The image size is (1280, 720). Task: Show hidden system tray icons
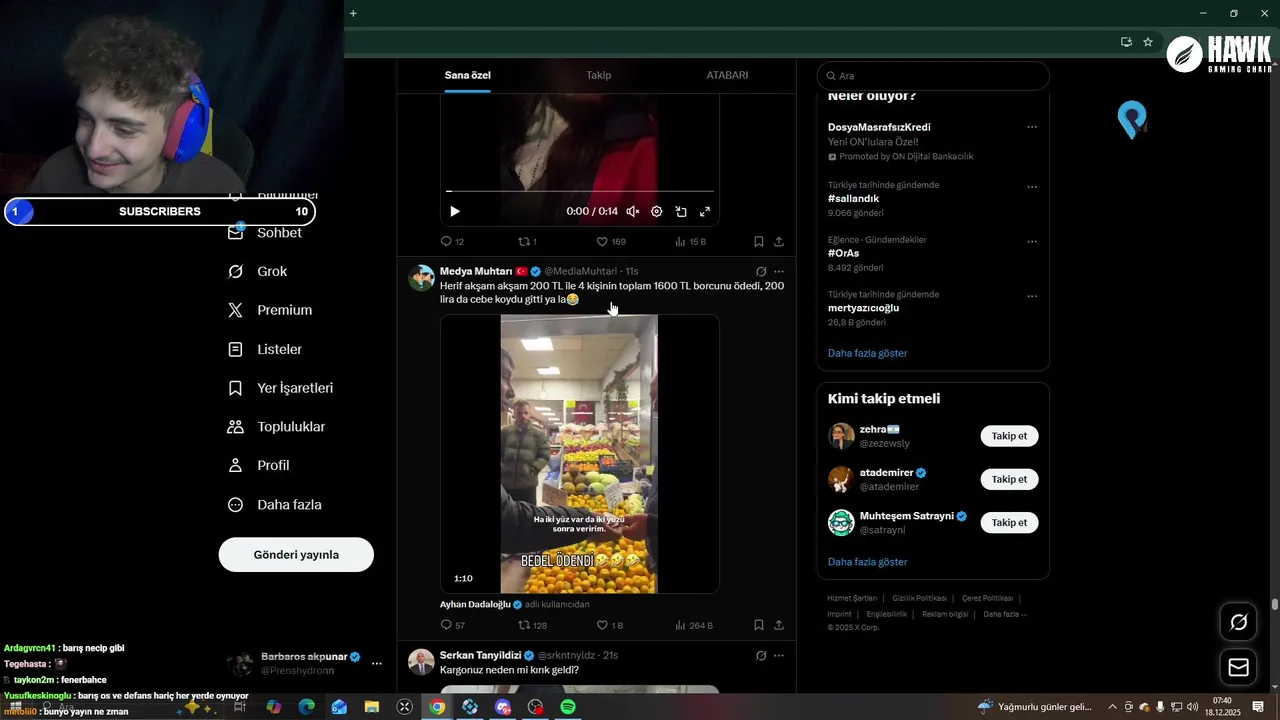pyautogui.click(x=1112, y=707)
